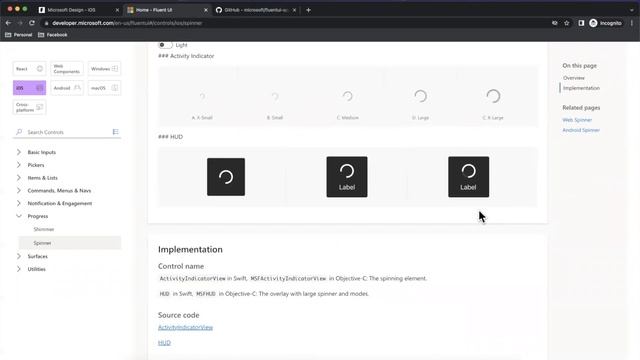This screenshot has height=360, width=640.
Task: Click the Large activity indicator spinner
Action: tap(420, 96)
